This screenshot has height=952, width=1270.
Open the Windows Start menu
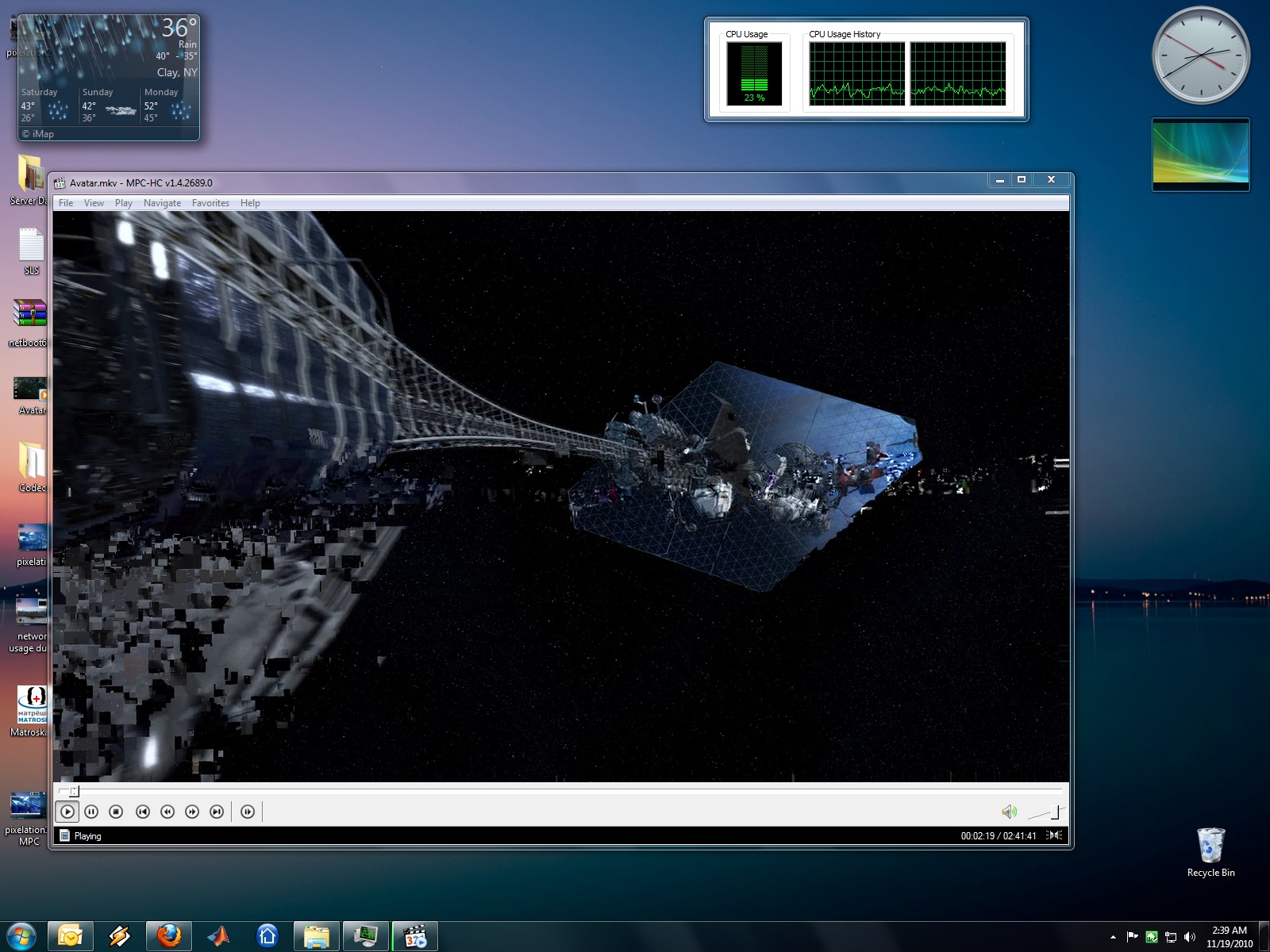[21, 937]
